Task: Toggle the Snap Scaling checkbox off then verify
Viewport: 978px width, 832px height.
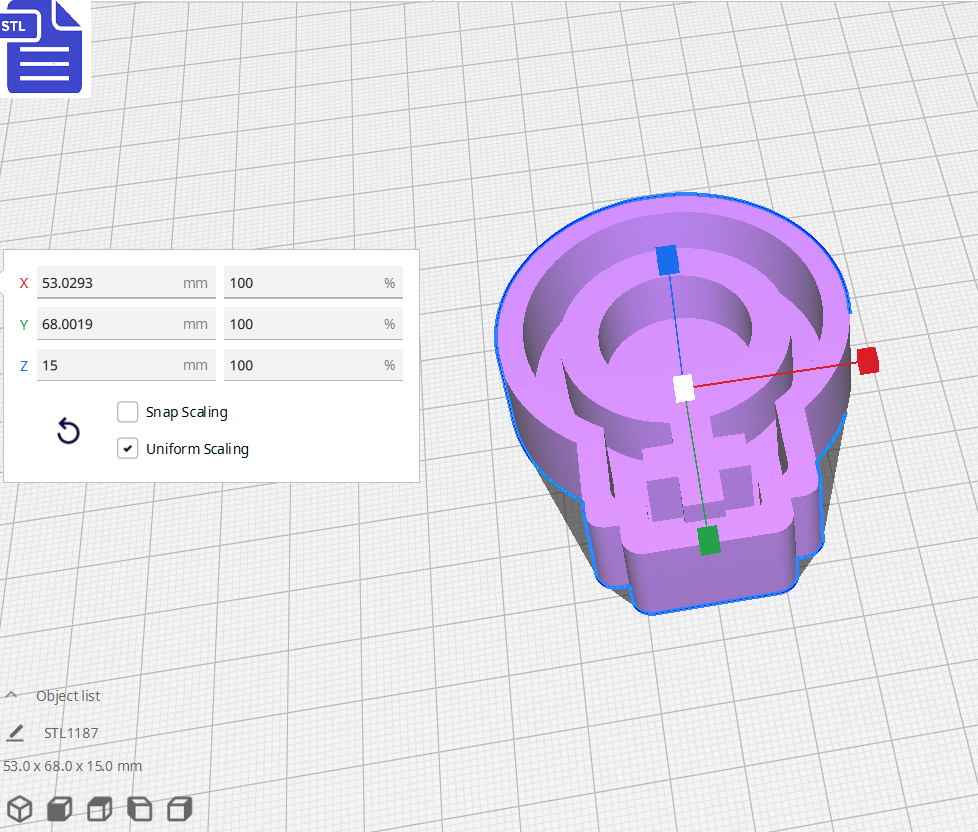Action: 127,411
